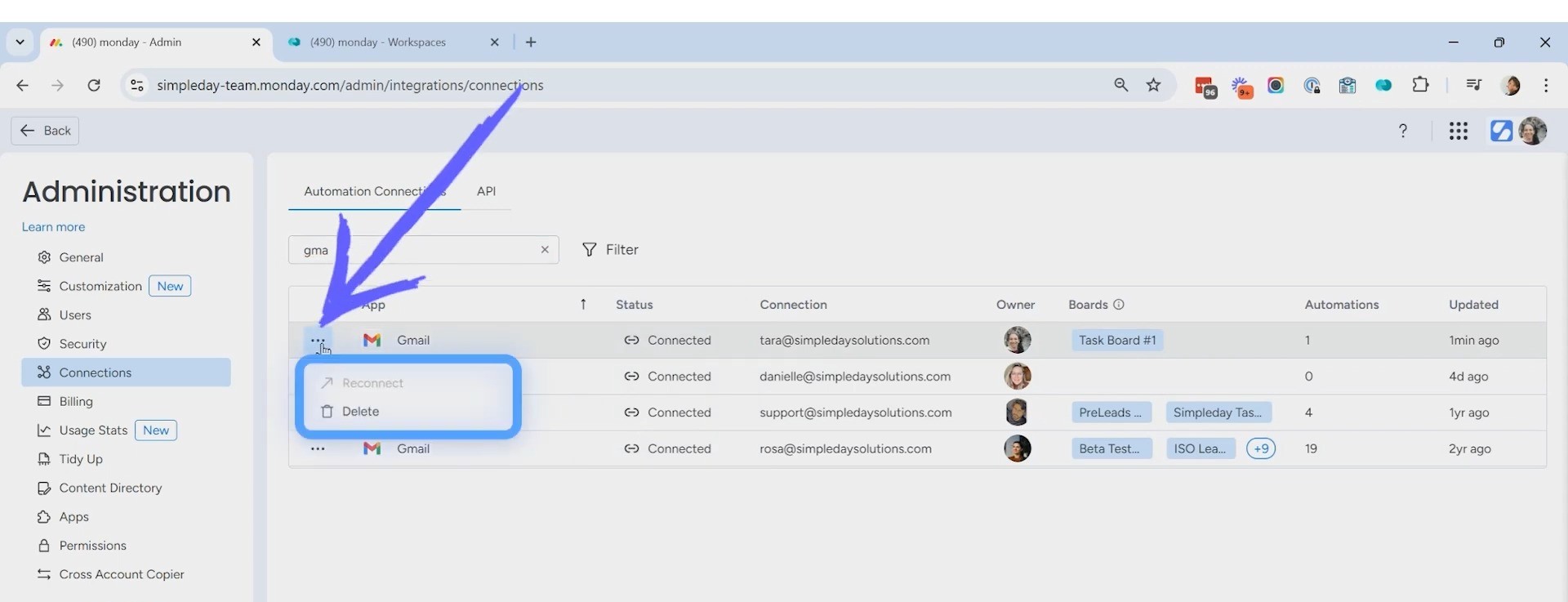Viewport: 1568px width, 602px height.
Task: Click the Boards info icon
Action: pos(1119,305)
